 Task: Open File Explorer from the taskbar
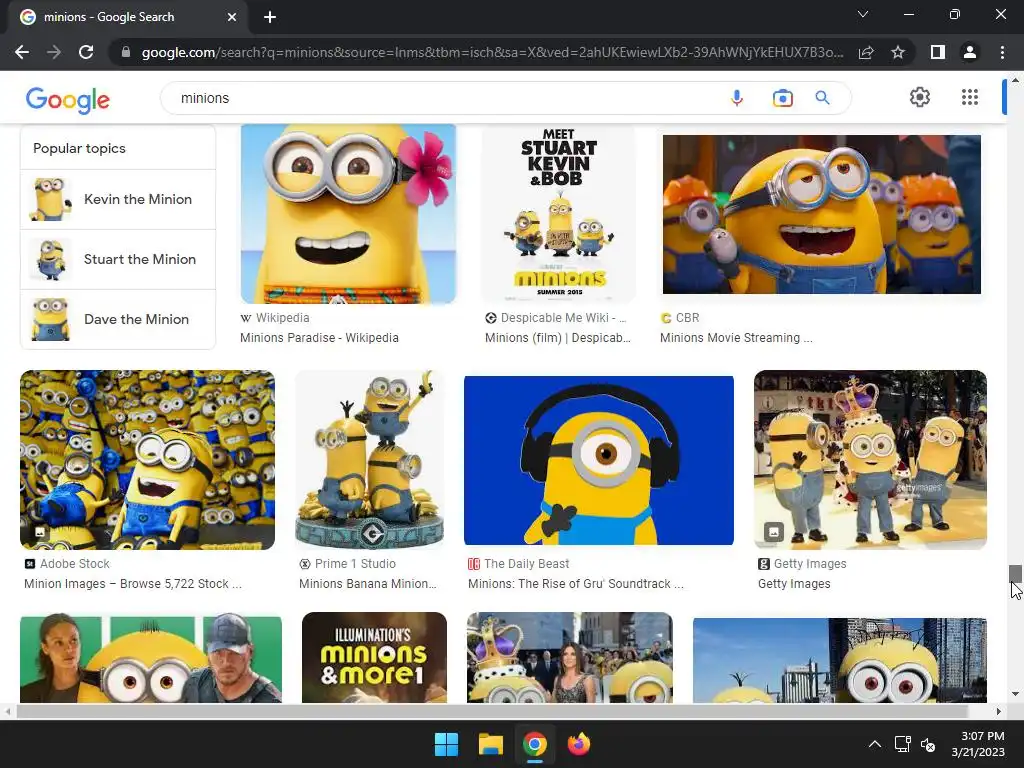490,744
